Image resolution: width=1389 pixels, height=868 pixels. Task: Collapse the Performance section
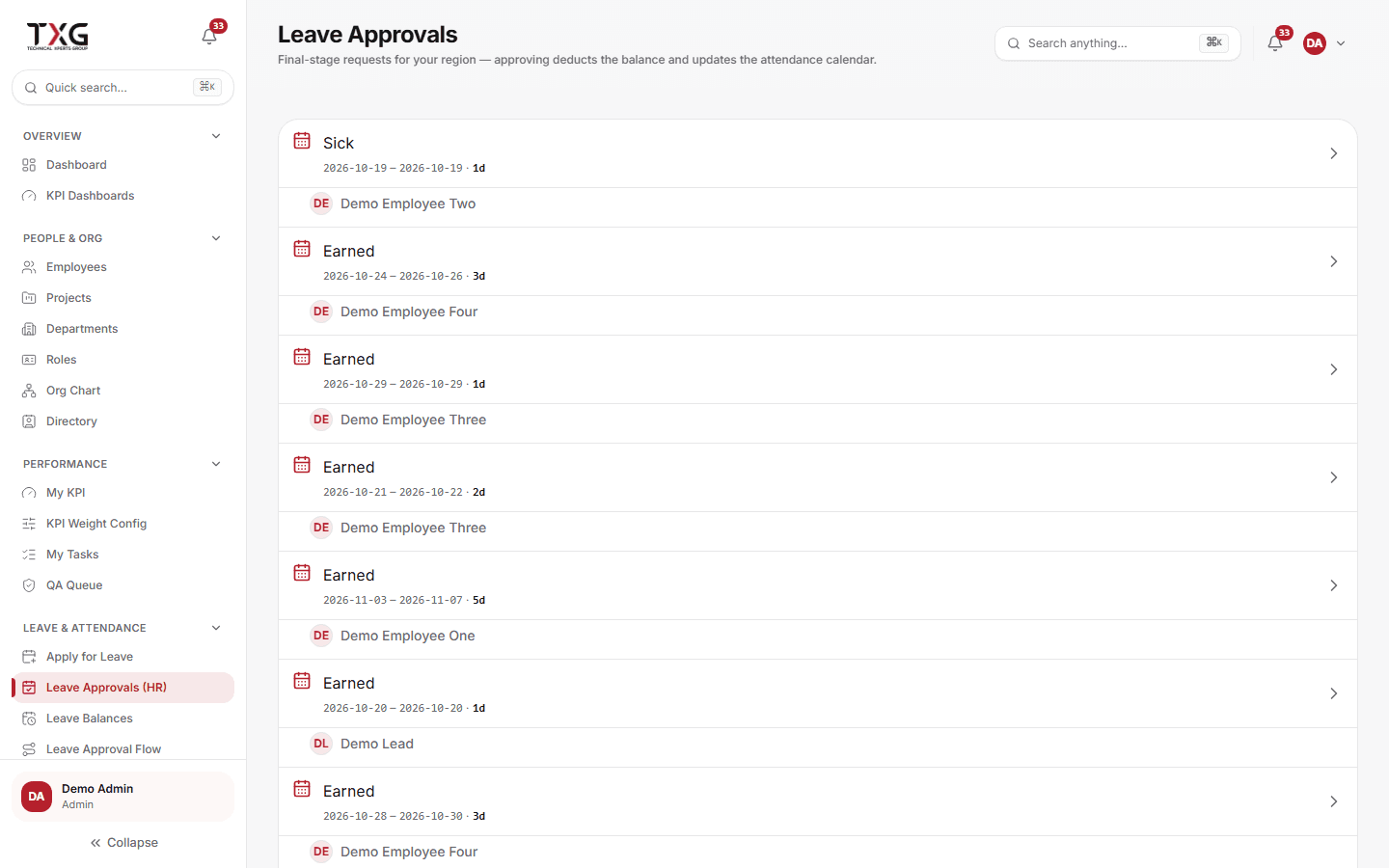click(216, 464)
